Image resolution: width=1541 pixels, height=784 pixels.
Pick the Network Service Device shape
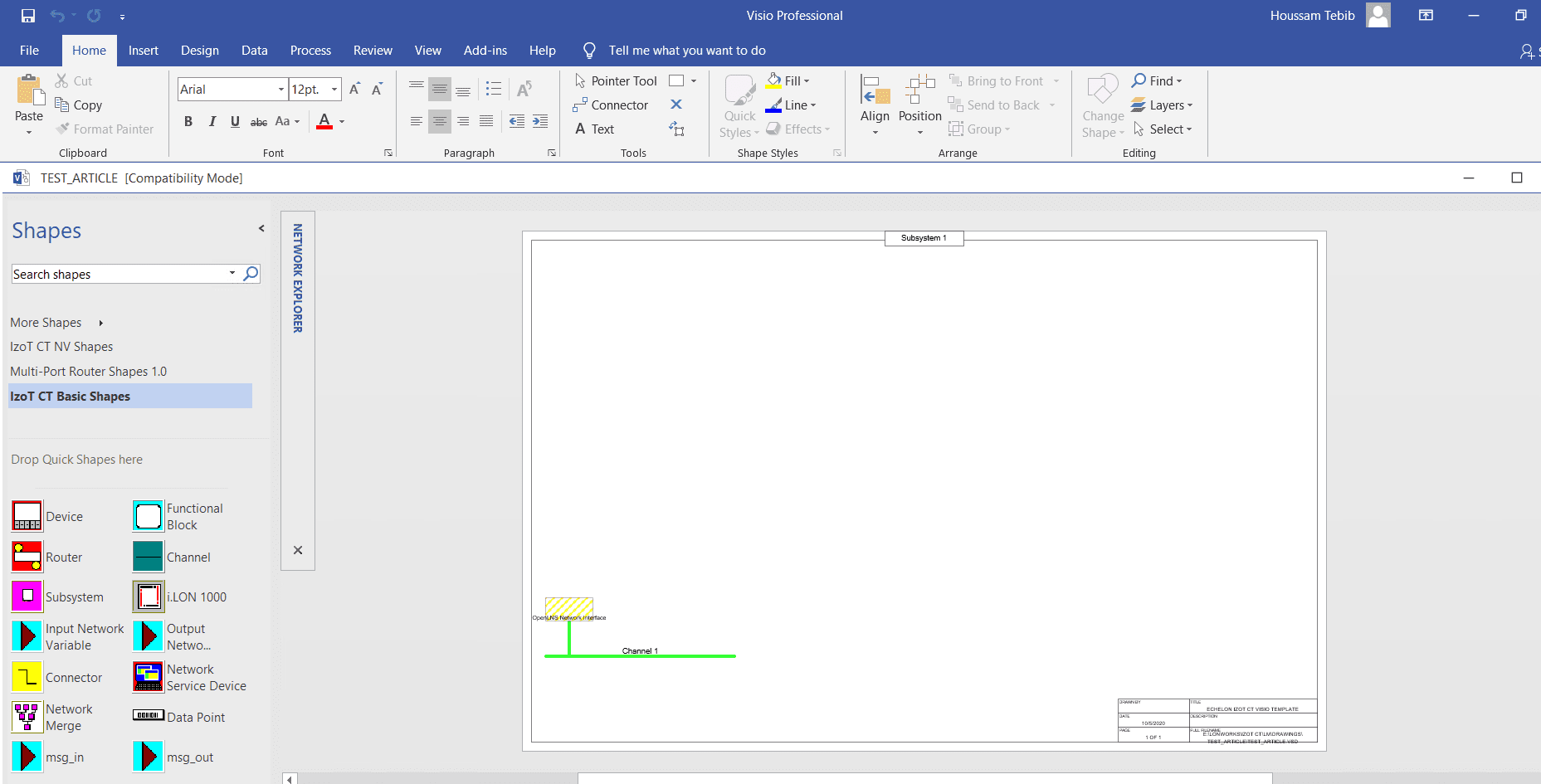point(149,677)
